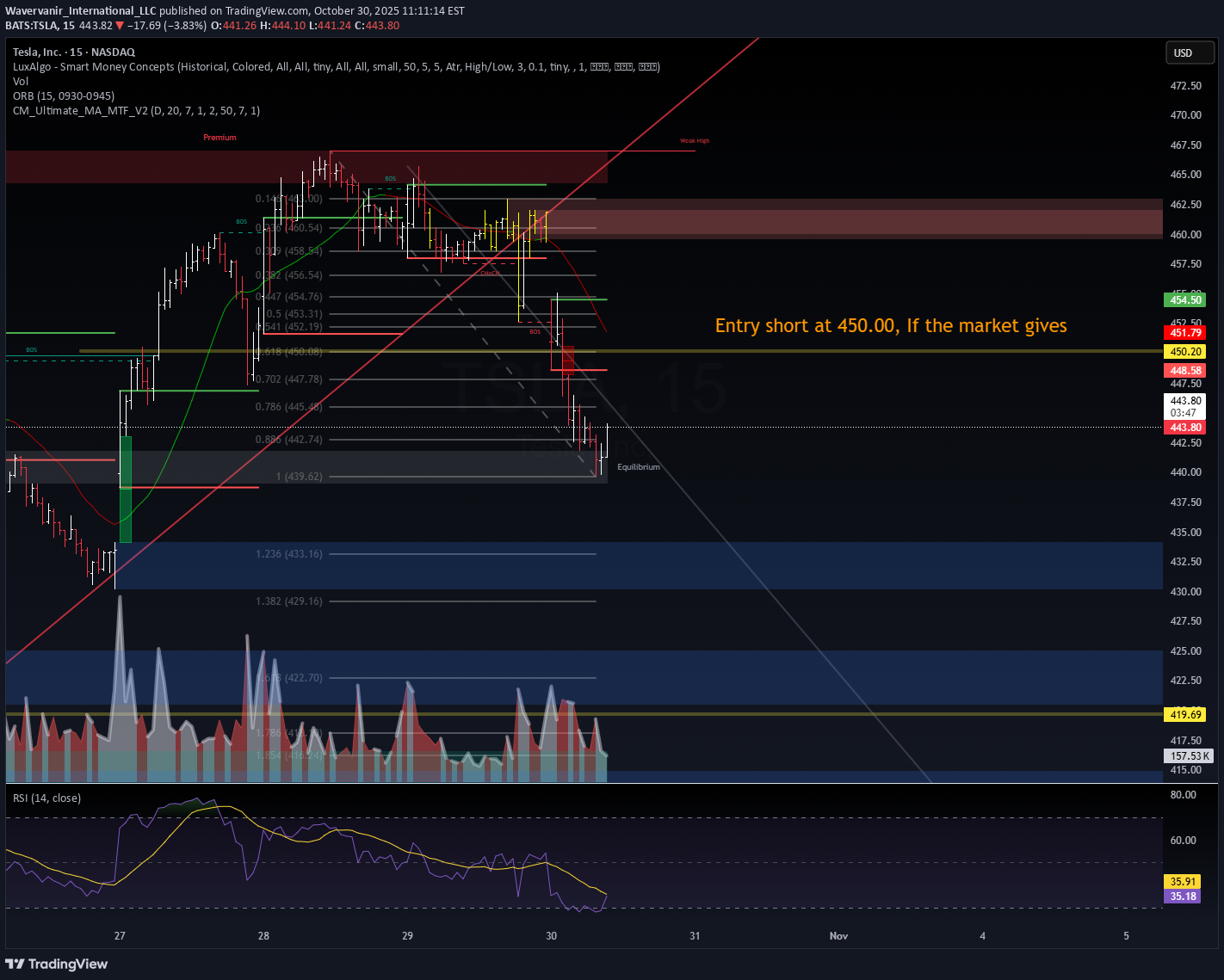
Task: Click the red down-arrow price change indicator
Action: pyautogui.click(x=120, y=26)
